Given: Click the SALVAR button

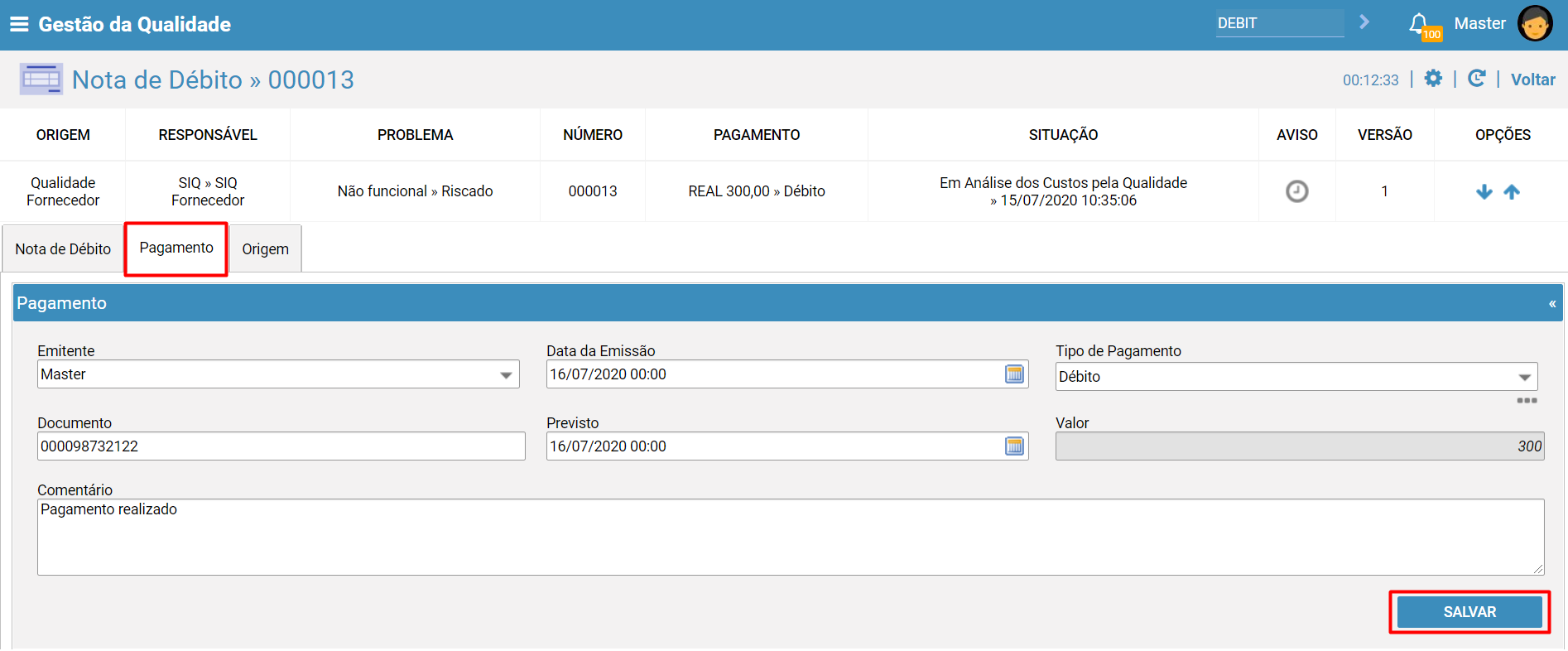Looking at the screenshot, I should pyautogui.click(x=1469, y=612).
